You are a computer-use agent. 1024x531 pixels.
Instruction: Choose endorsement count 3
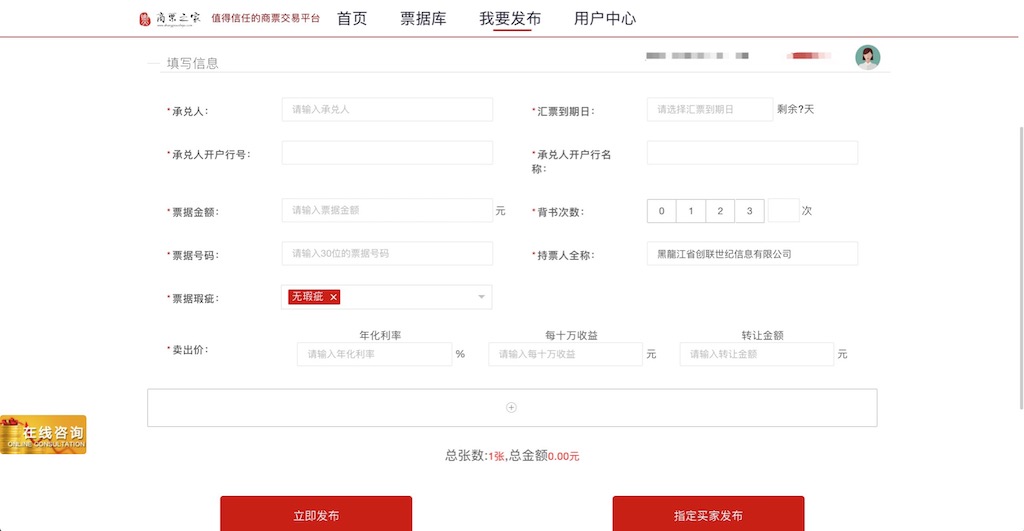[749, 211]
